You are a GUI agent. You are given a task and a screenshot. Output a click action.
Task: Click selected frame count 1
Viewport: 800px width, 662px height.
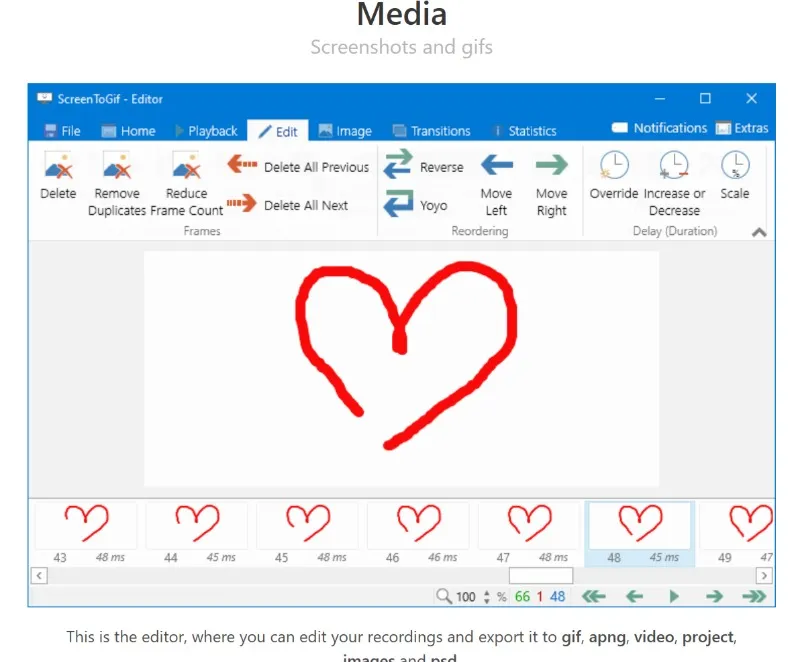pyautogui.click(x=539, y=597)
